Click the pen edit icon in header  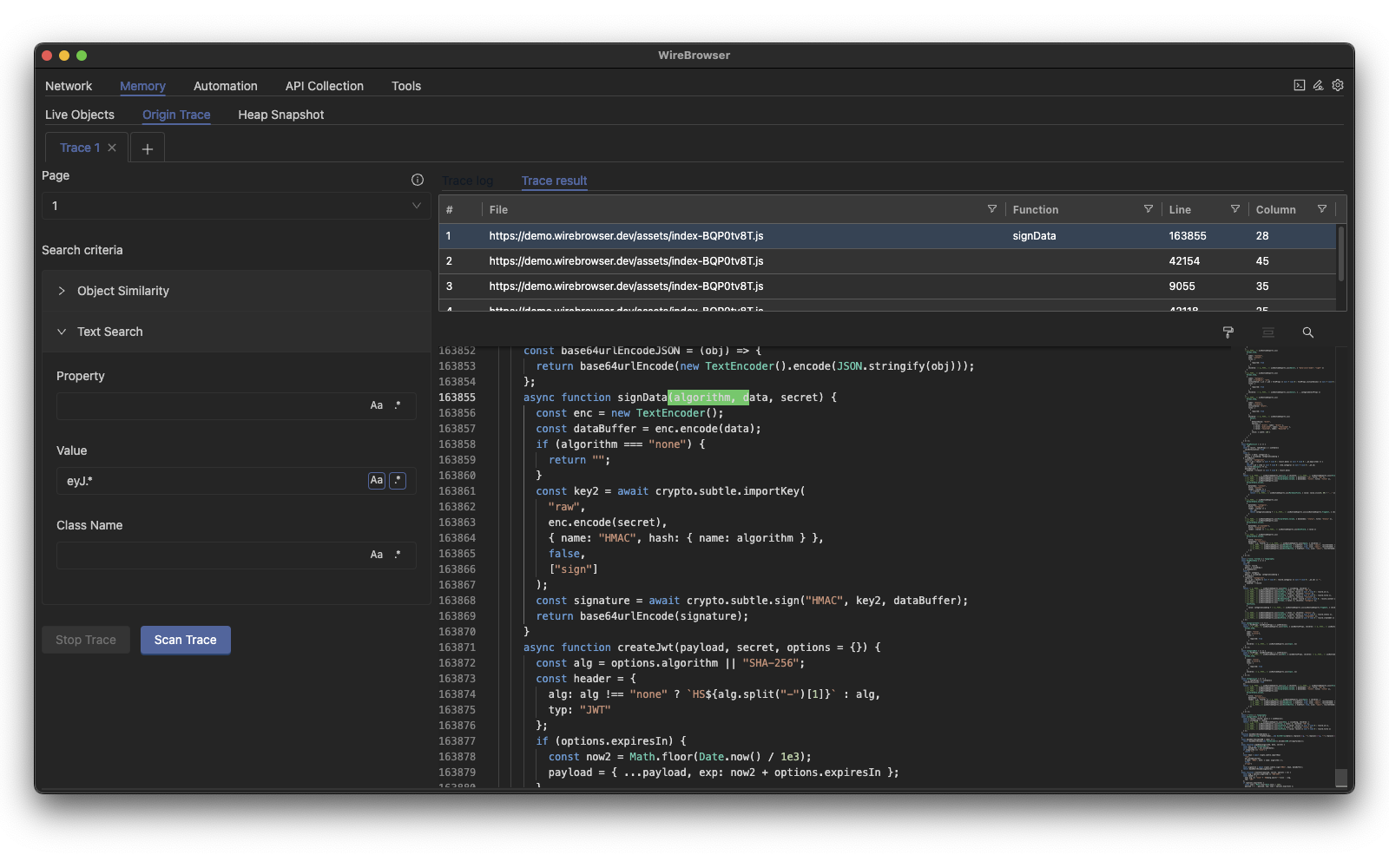point(1318,85)
